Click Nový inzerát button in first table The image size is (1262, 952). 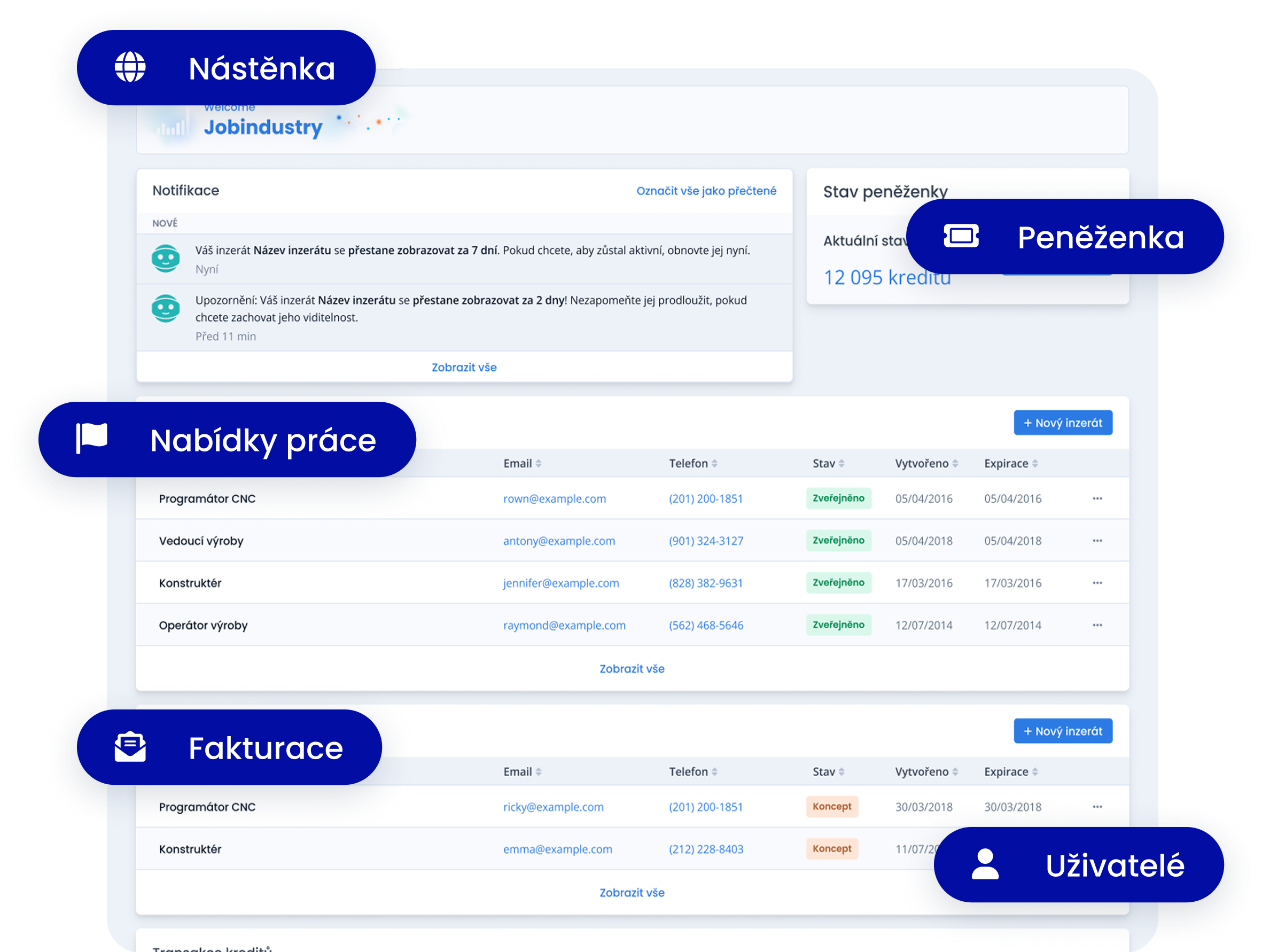point(1062,423)
